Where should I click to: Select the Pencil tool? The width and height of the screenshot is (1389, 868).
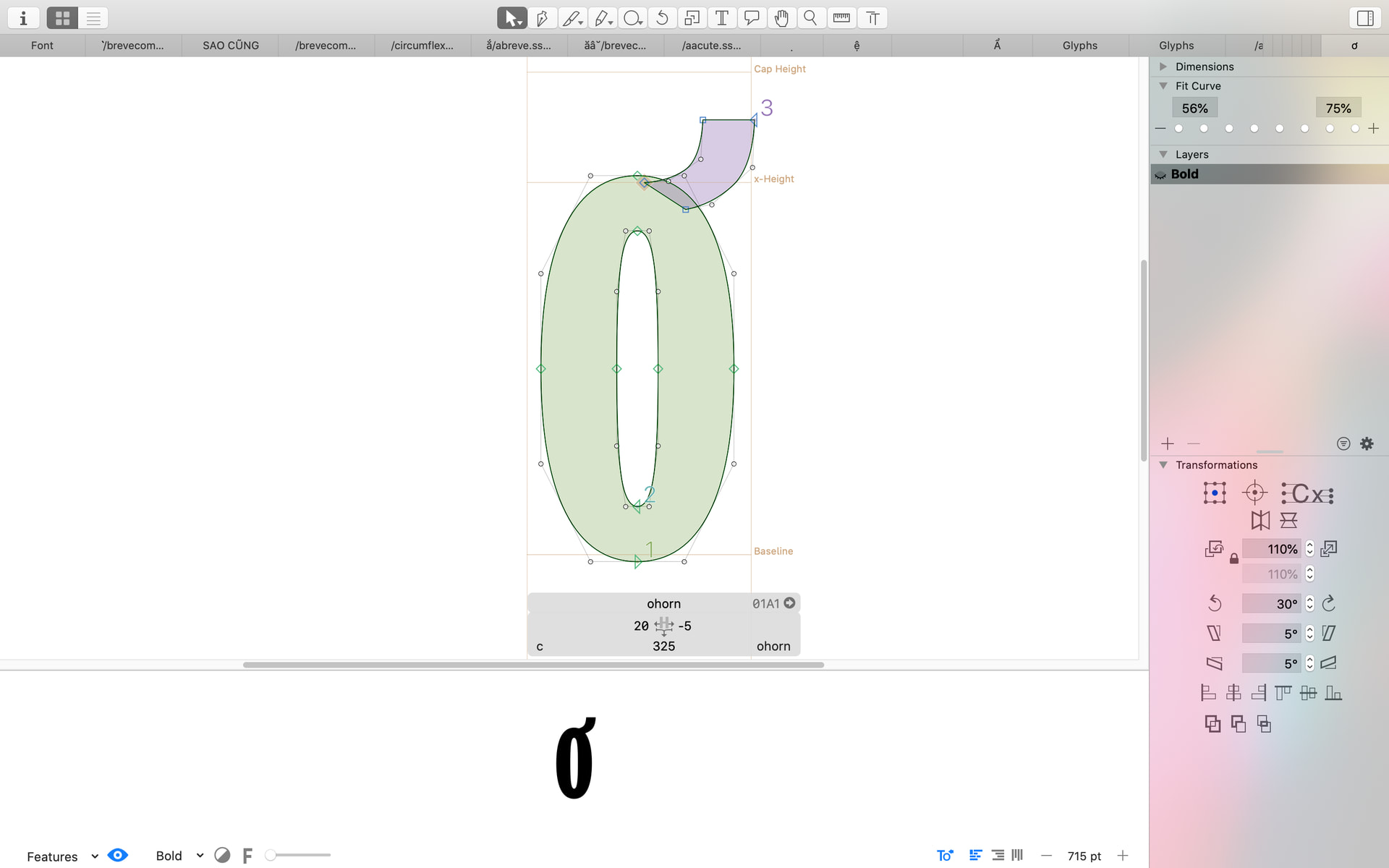(602, 18)
